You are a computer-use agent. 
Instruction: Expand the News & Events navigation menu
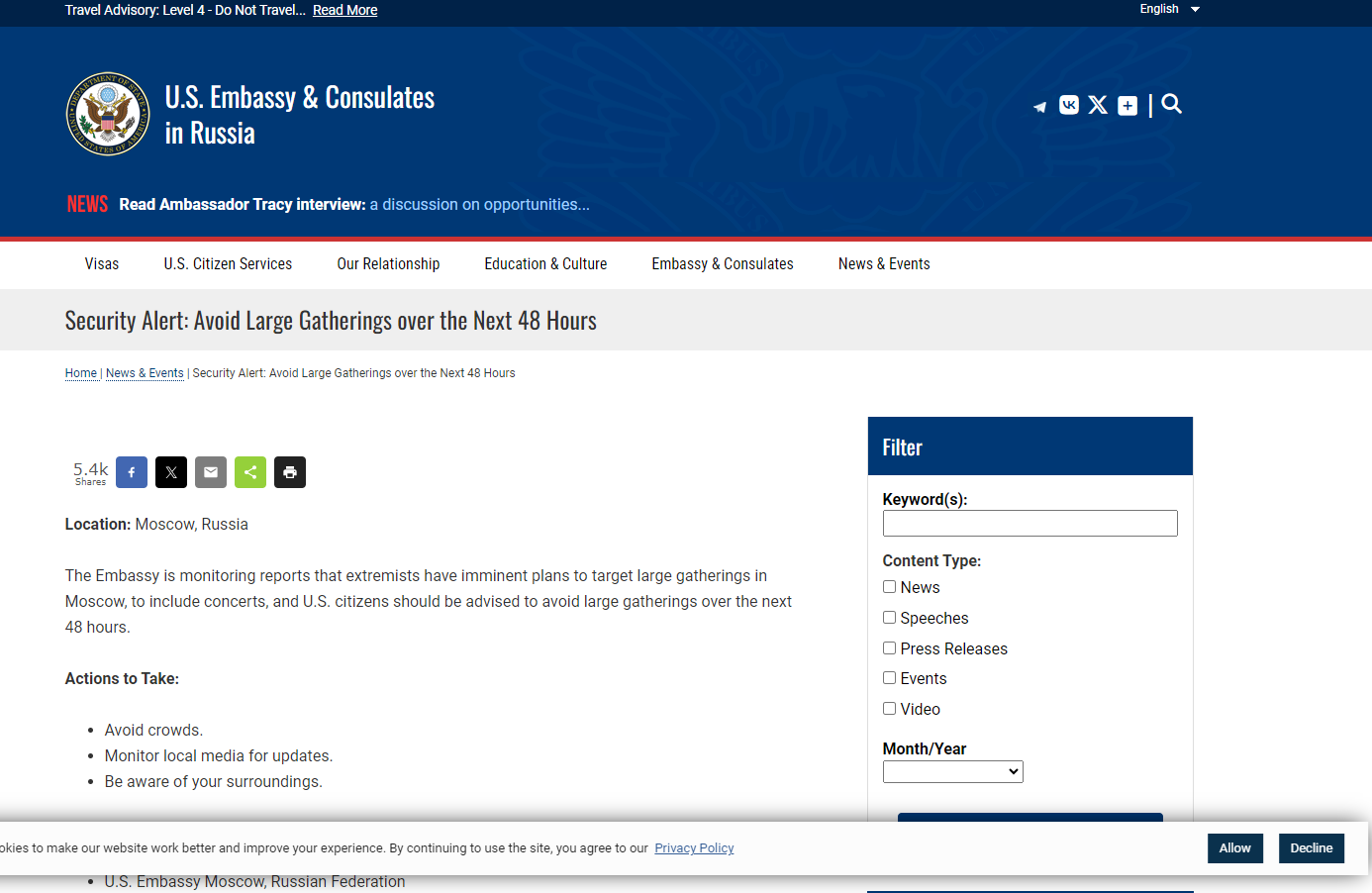pos(883,264)
